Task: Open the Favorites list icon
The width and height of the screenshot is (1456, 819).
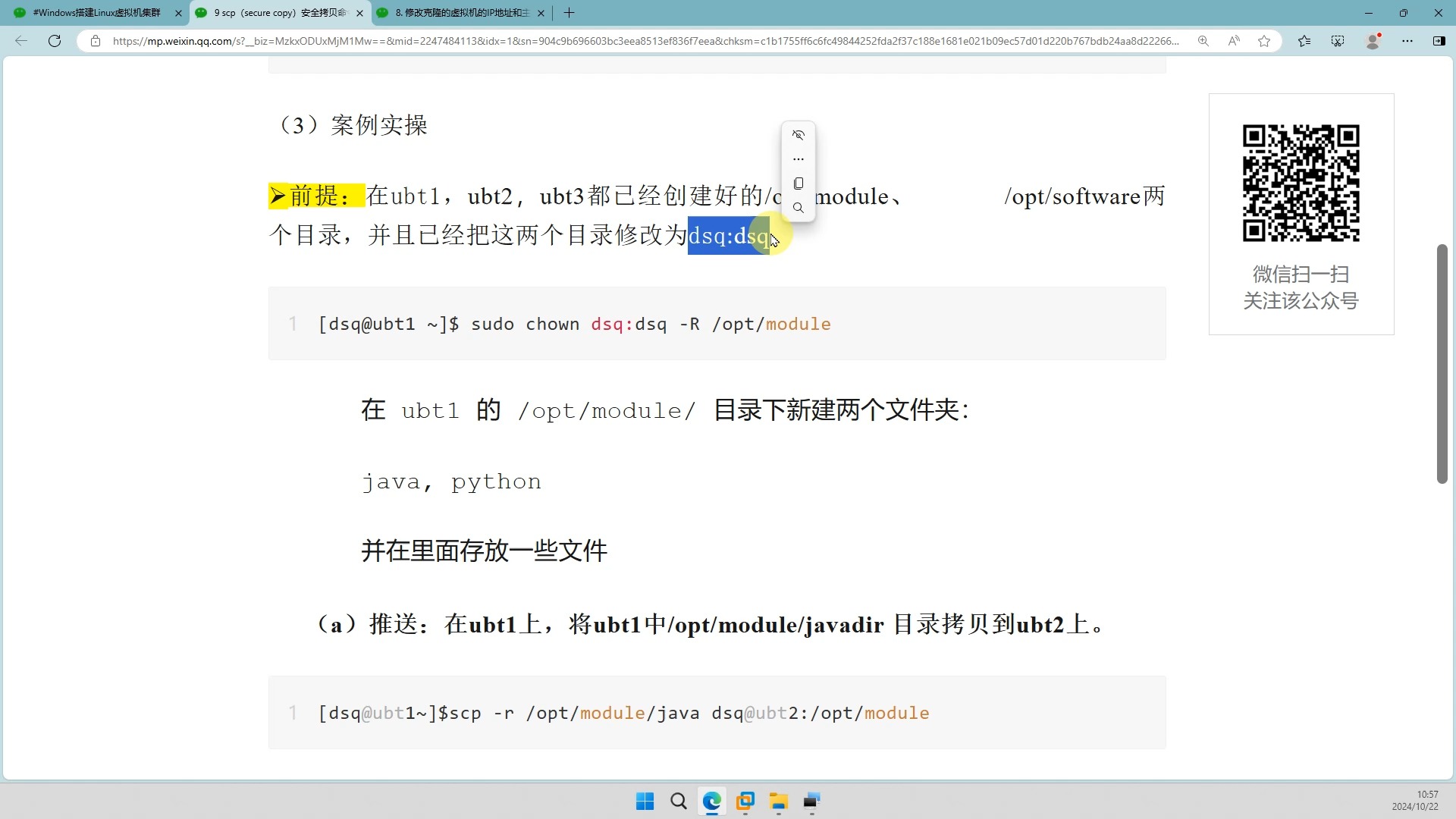Action: point(1304,41)
